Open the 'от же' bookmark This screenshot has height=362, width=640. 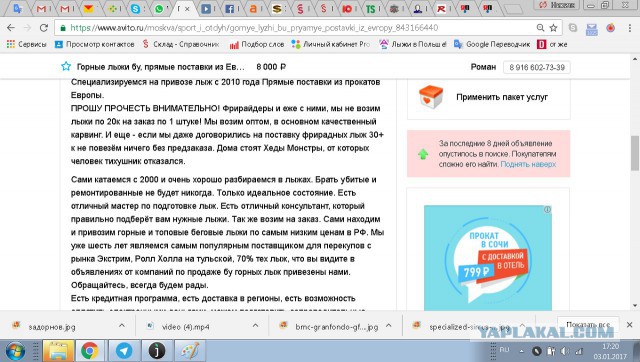click(x=552, y=44)
